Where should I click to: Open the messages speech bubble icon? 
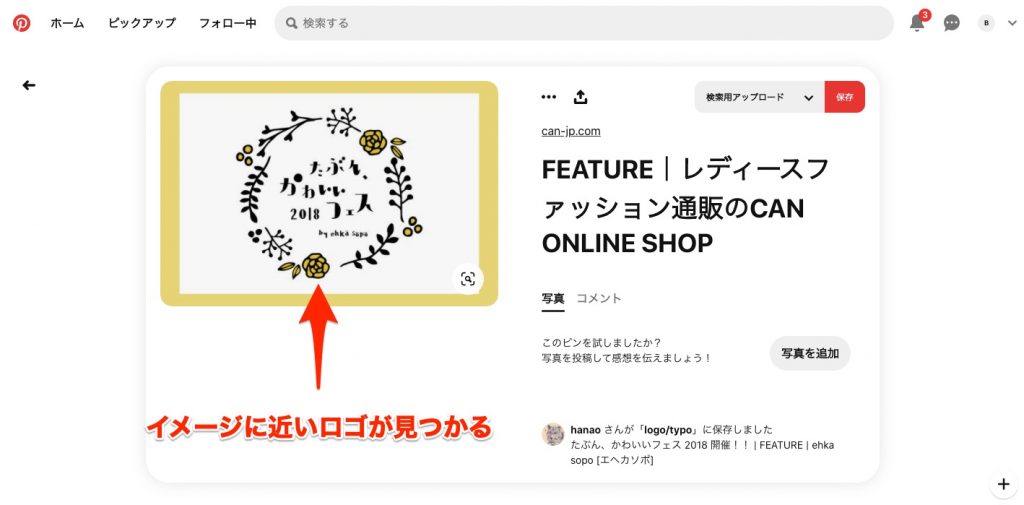(x=952, y=23)
